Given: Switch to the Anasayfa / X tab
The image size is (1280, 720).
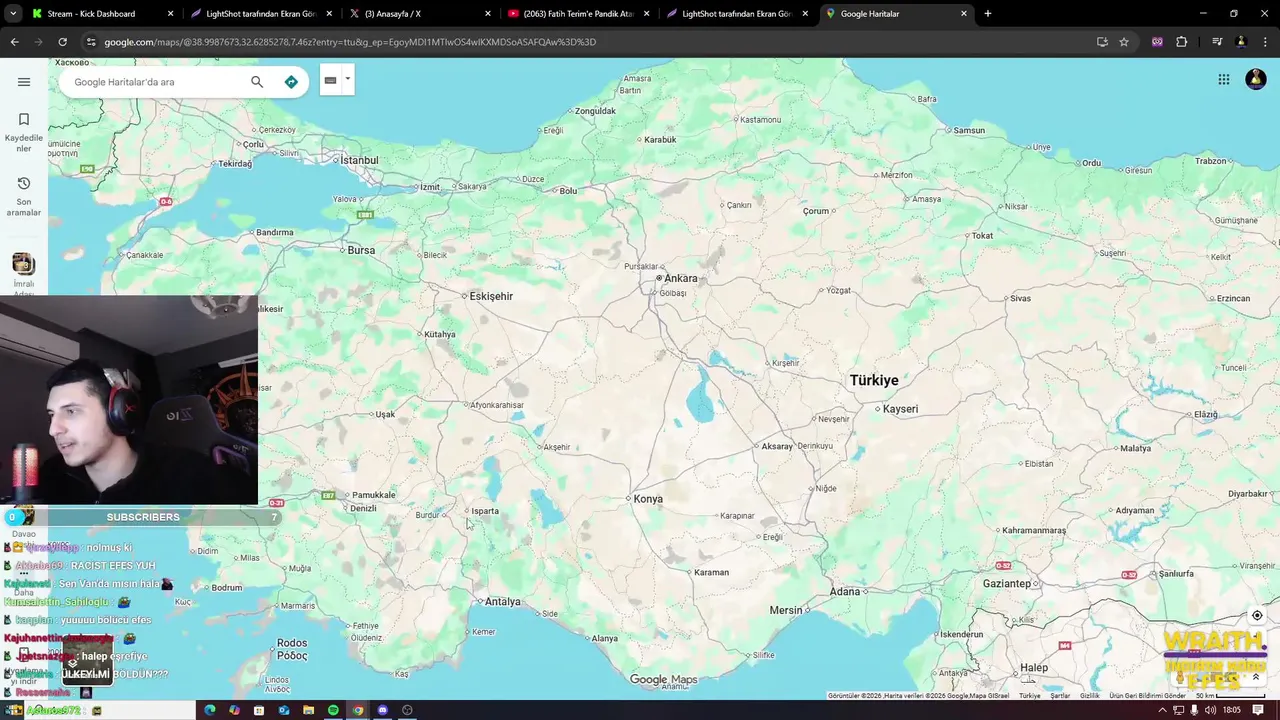Looking at the screenshot, I should point(419,14).
